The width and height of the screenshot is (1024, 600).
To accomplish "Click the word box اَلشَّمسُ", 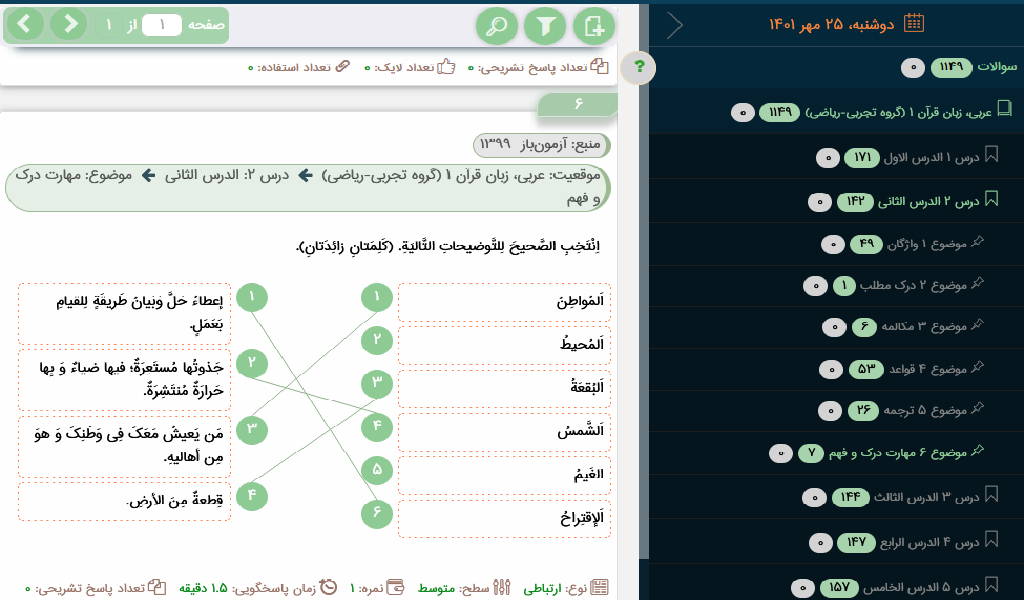I will [x=504, y=432].
